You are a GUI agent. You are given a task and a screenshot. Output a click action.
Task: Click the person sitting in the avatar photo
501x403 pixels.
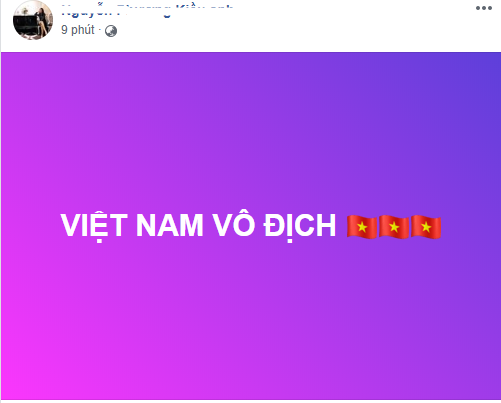point(42,21)
